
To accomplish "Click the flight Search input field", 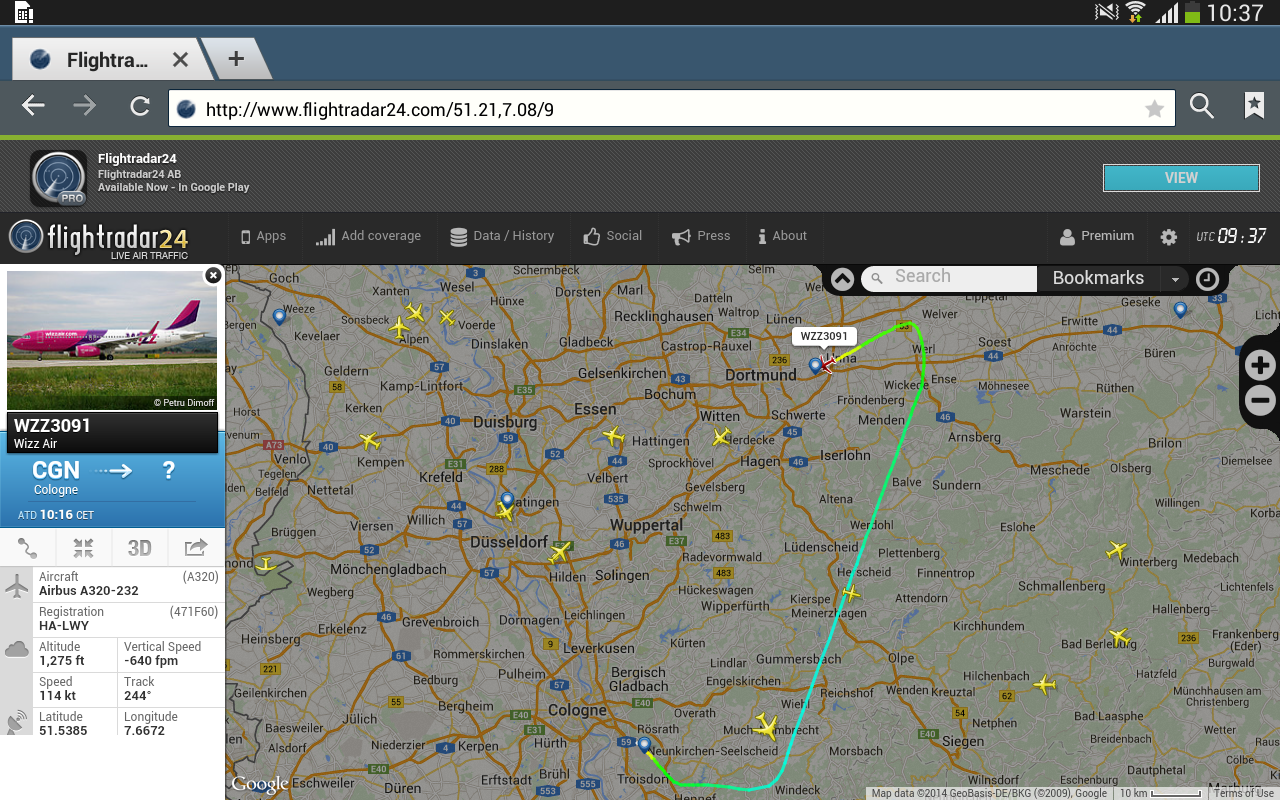I will pyautogui.click(x=949, y=278).
